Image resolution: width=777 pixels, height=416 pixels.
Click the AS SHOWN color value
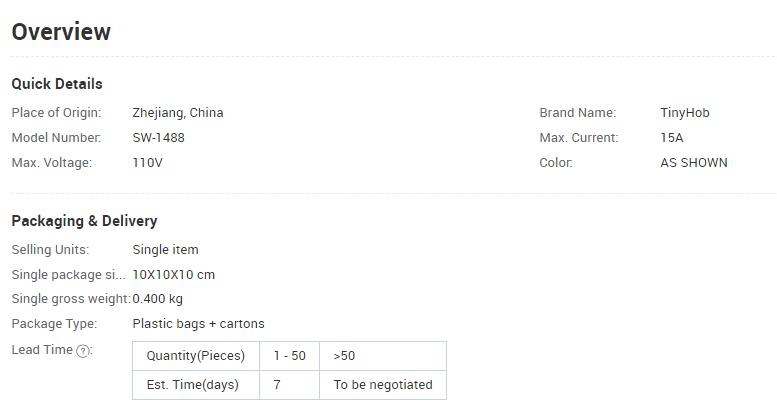[694, 163]
